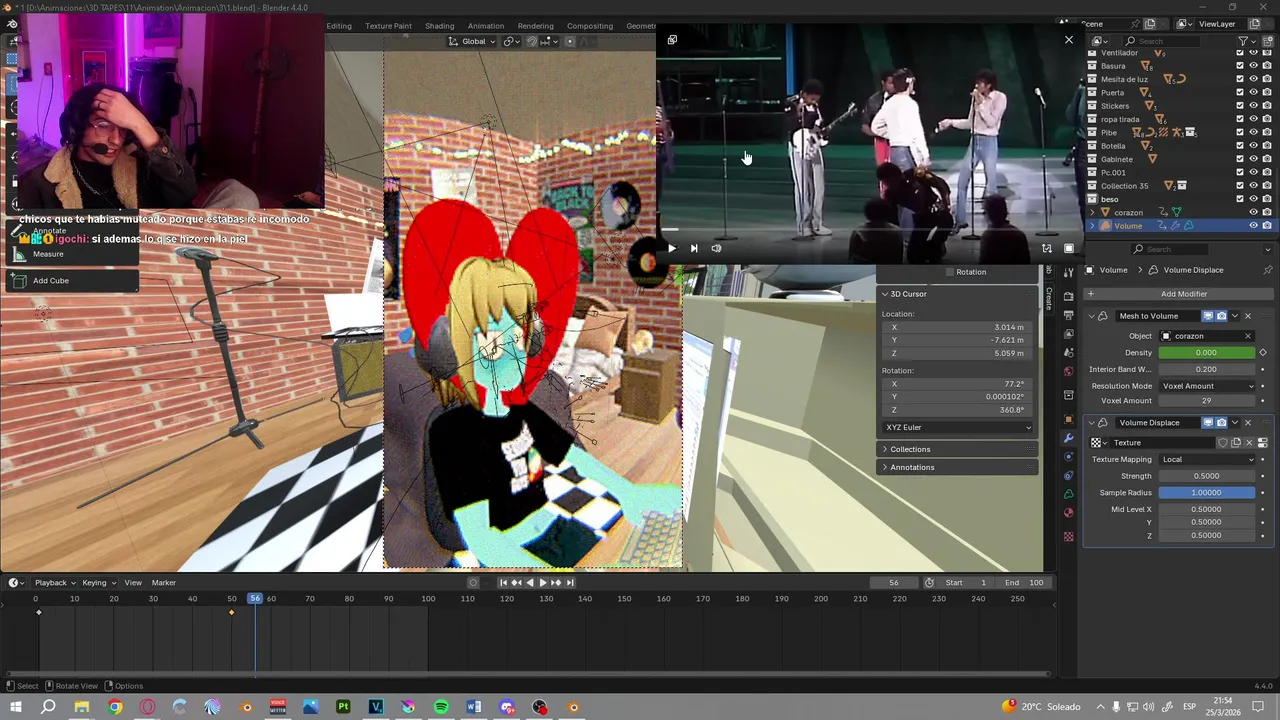Unlink the Texture datablock
The width and height of the screenshot is (1280, 720).
click(1249, 443)
